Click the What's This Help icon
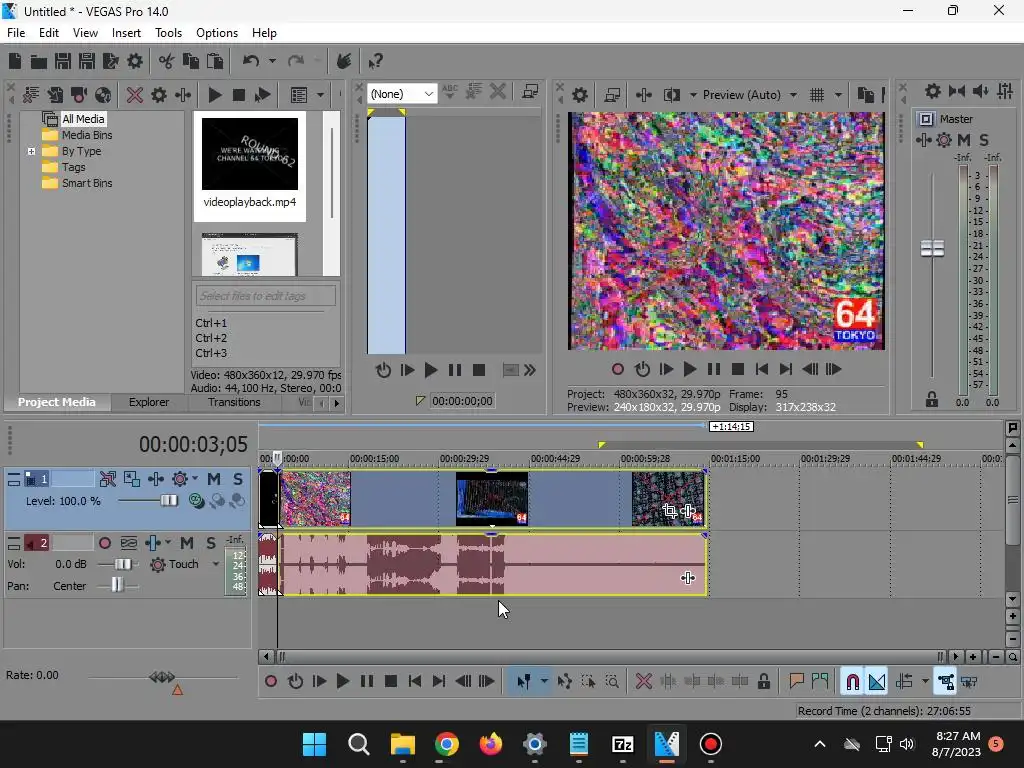Image resolution: width=1024 pixels, height=768 pixels. pos(375,61)
